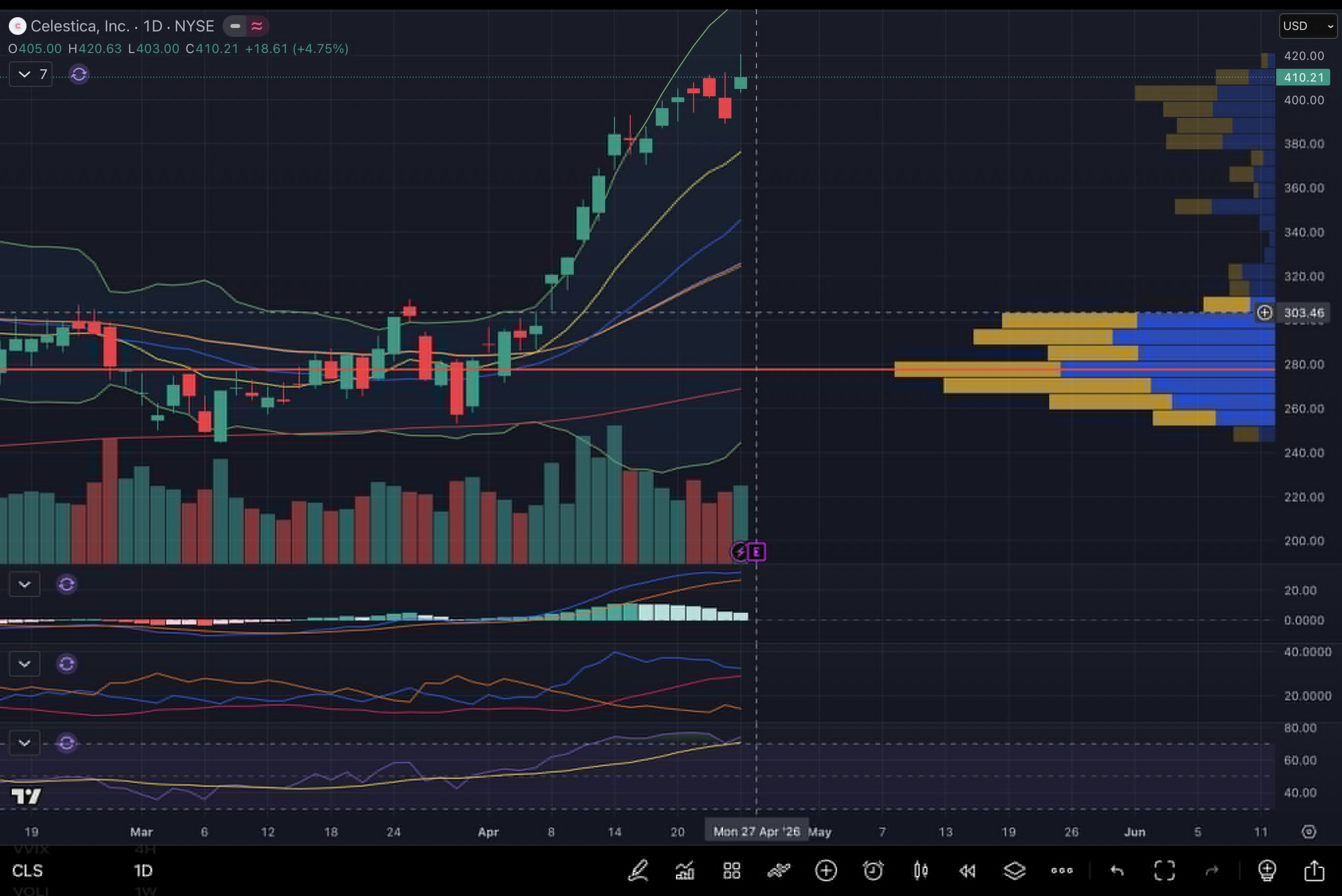Enter fullscreen mode with the bracket icon
1342x896 pixels.
coord(1164,871)
